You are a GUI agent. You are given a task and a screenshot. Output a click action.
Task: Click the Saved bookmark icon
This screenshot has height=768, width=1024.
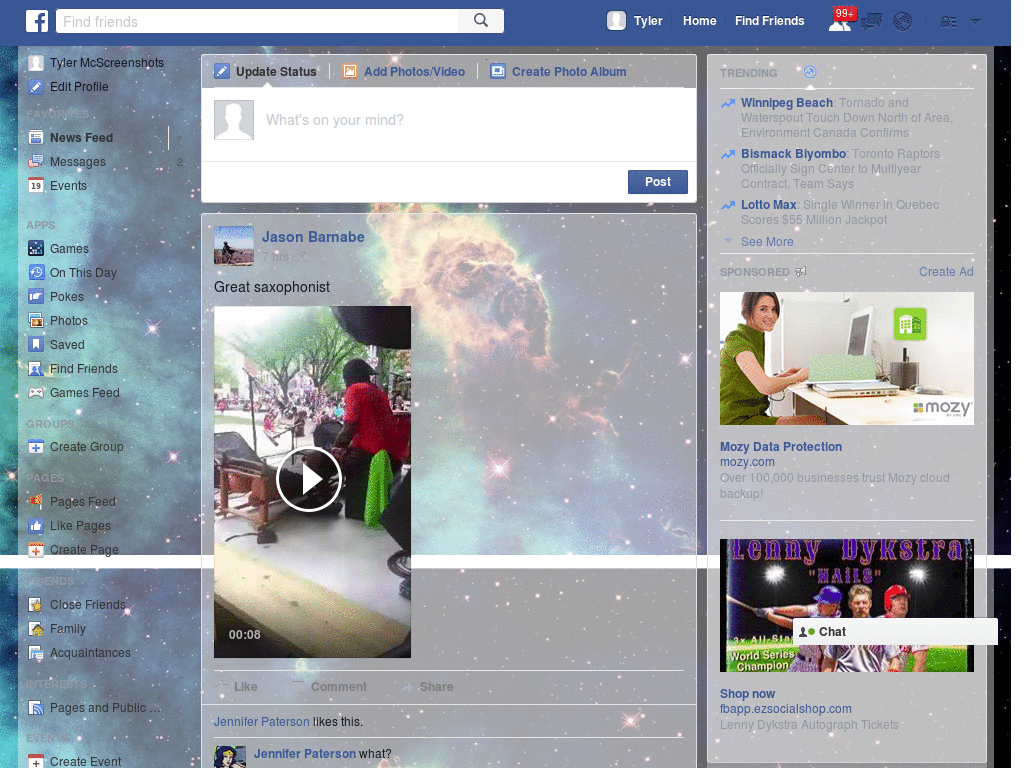point(36,345)
